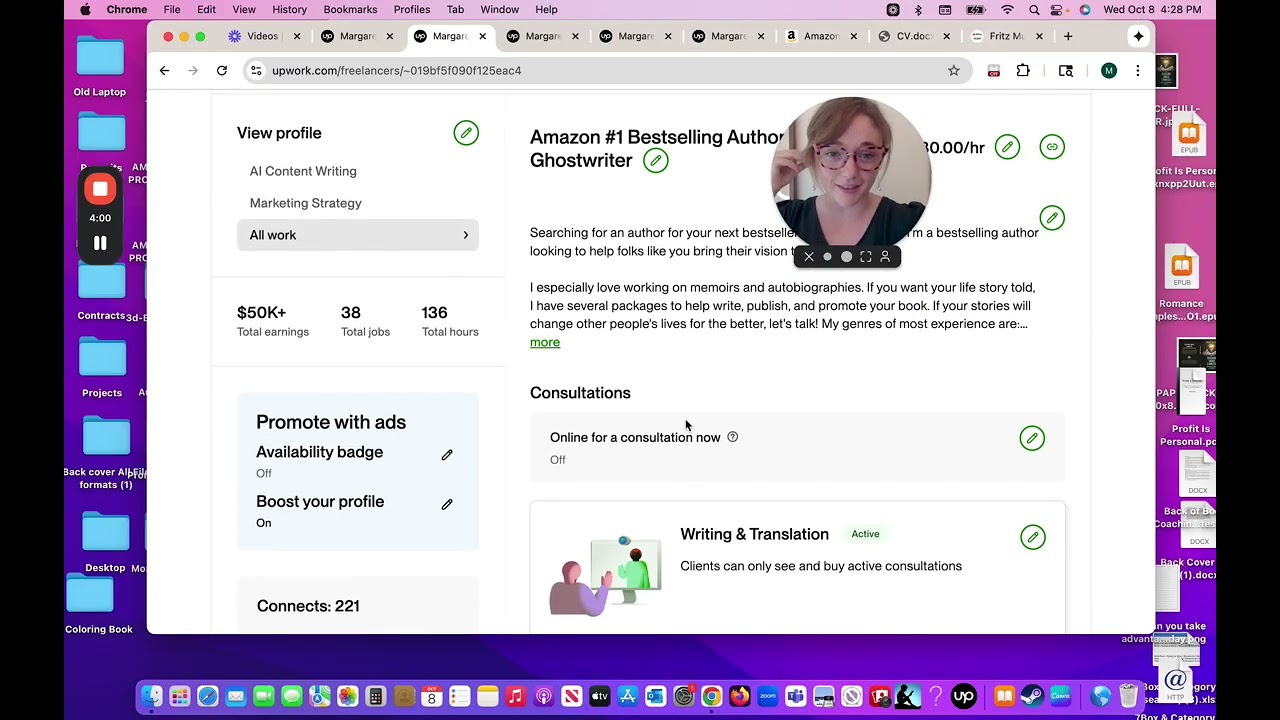
Task: Open Spotlight search in menu bar
Action: [1034, 10]
